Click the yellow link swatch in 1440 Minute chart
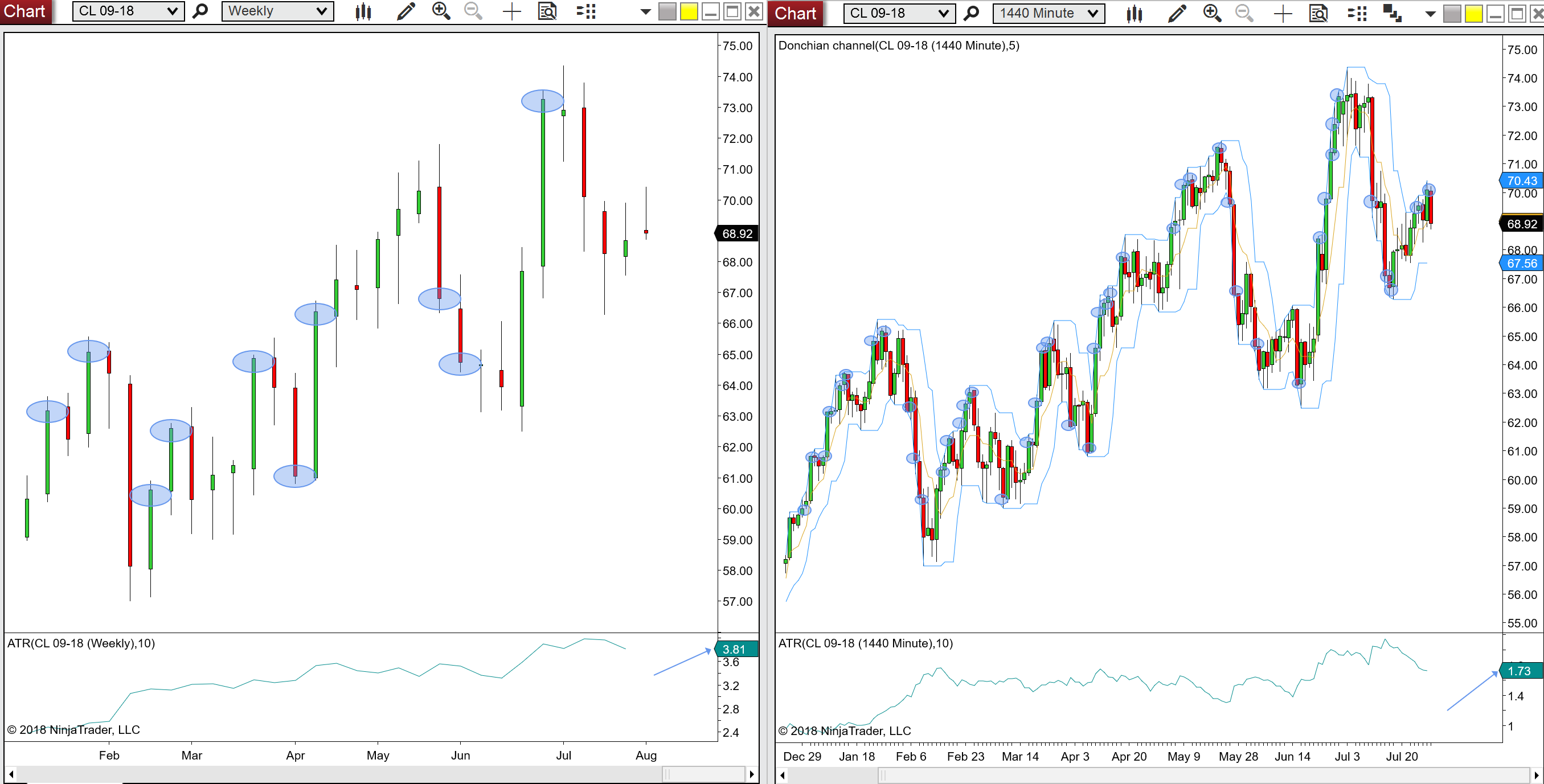This screenshot has width=1544, height=784. pyautogui.click(x=1474, y=14)
